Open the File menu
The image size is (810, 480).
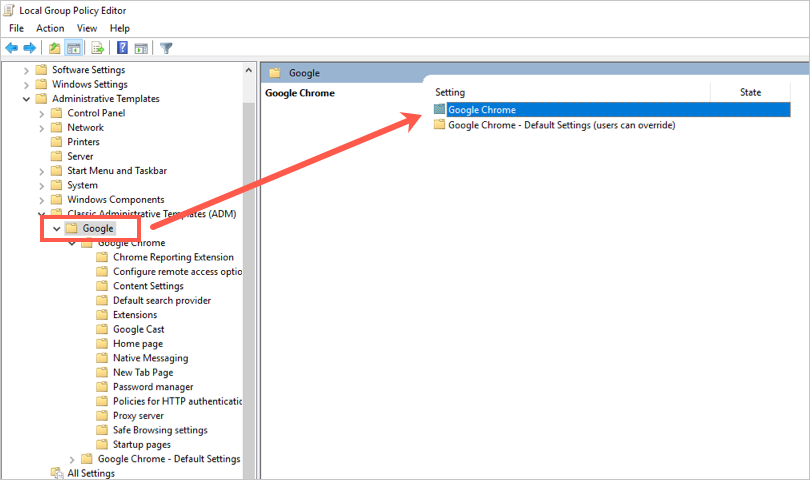point(16,28)
